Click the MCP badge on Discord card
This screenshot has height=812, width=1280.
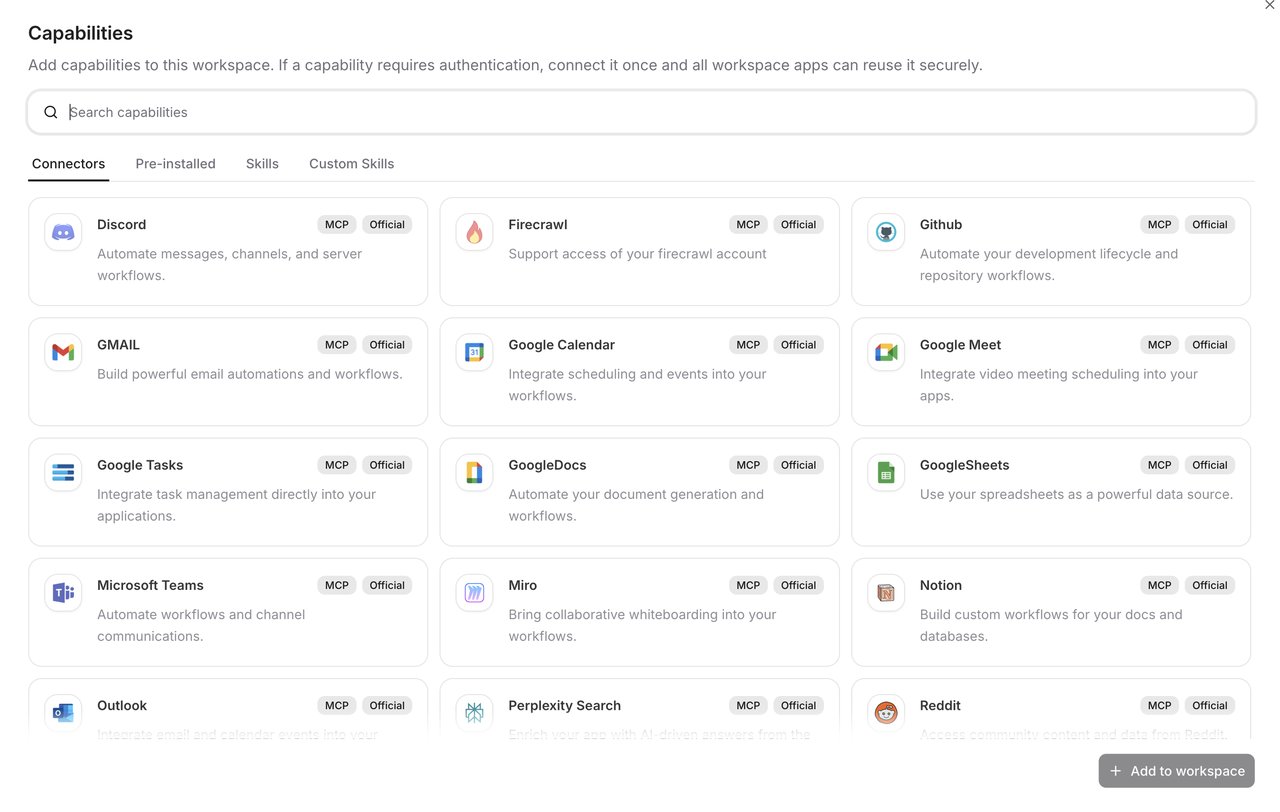[x=337, y=225]
